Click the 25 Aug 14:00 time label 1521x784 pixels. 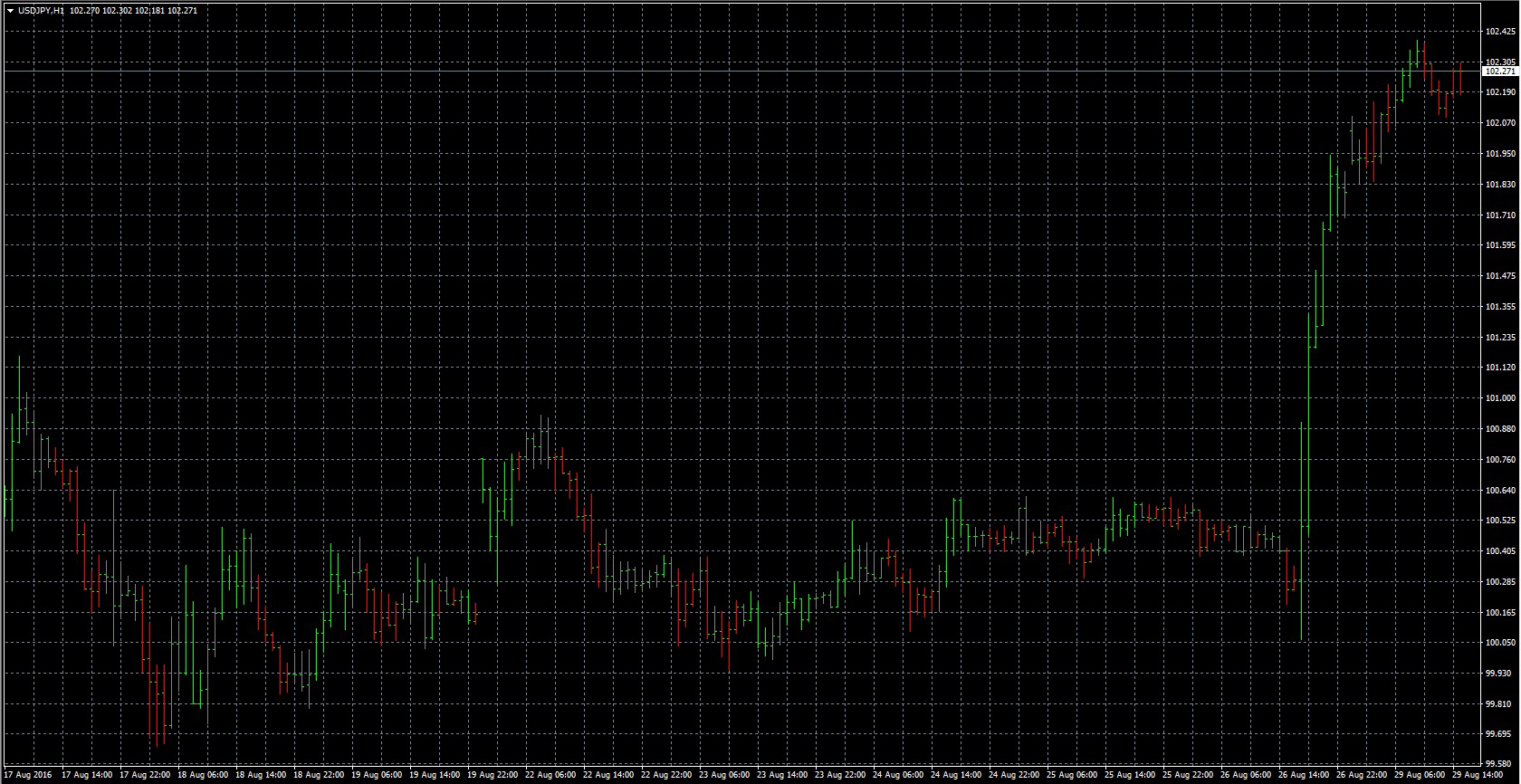[x=1130, y=776]
